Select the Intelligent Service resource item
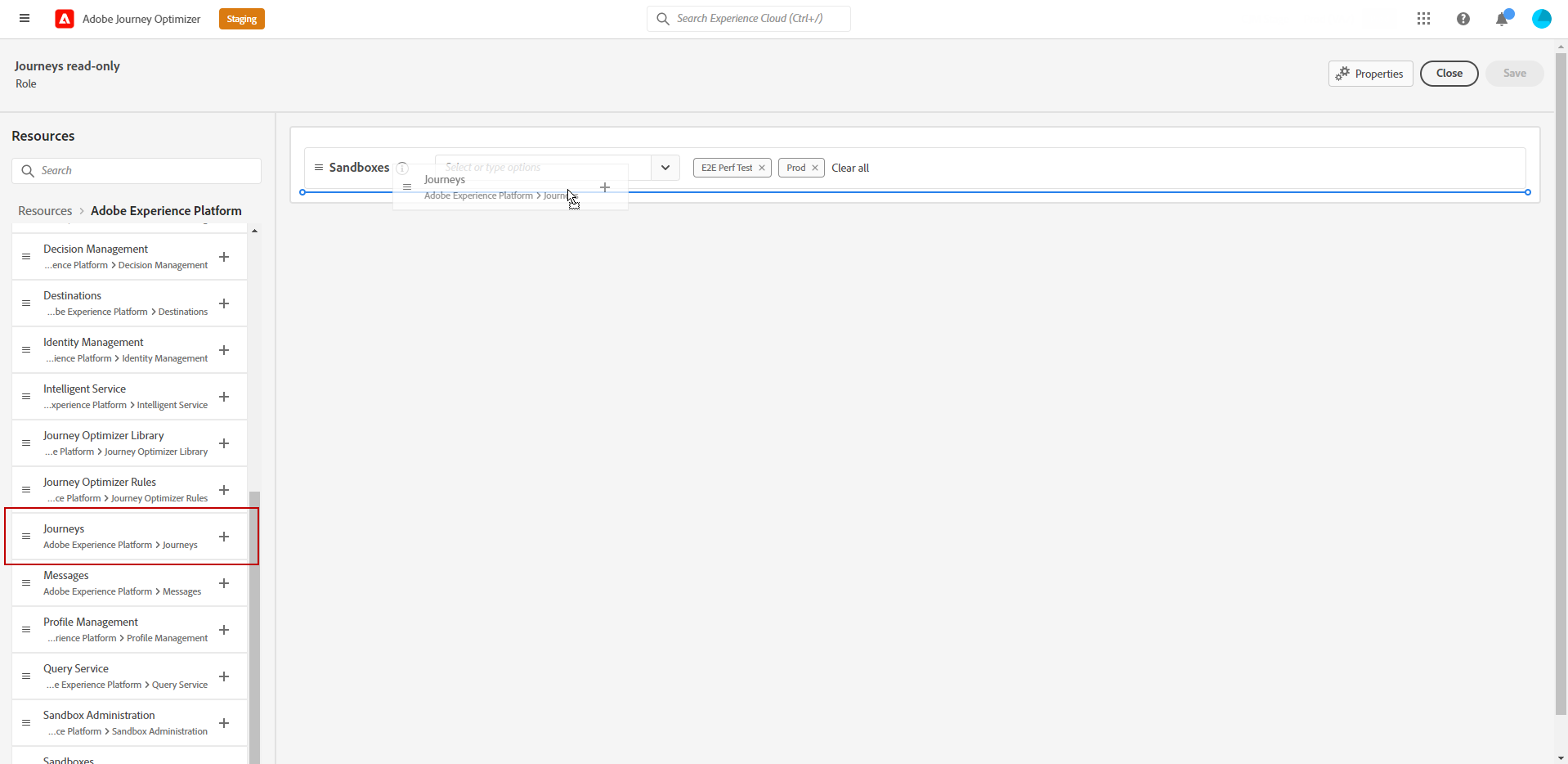Image resolution: width=1568 pixels, height=764 pixels. pos(129,397)
